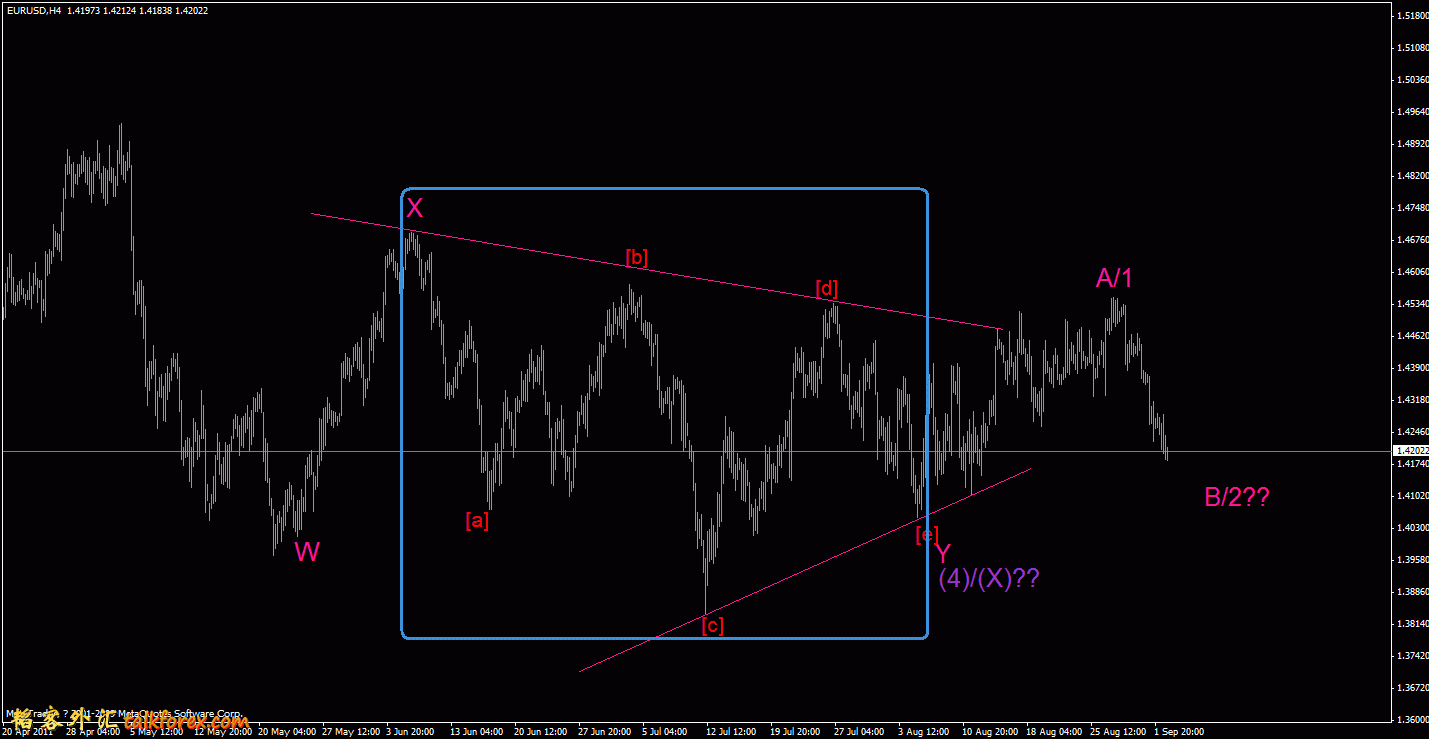Viewport: 1429px width, 739px height.
Task: Click the red "[b]" wave label
Action: click(637, 257)
